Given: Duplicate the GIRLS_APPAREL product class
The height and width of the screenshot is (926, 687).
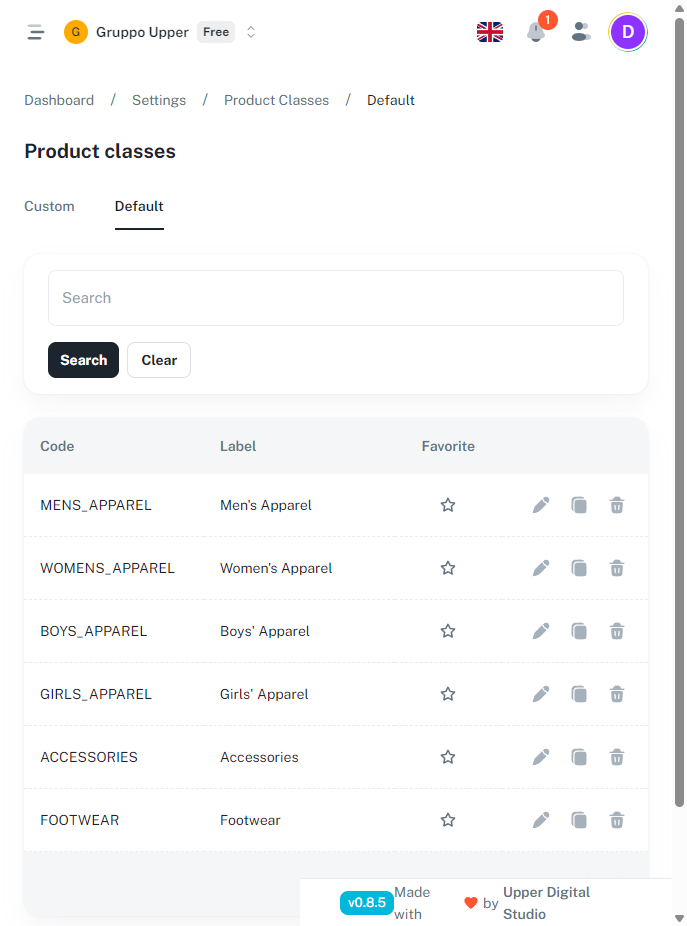Looking at the screenshot, I should tap(579, 694).
